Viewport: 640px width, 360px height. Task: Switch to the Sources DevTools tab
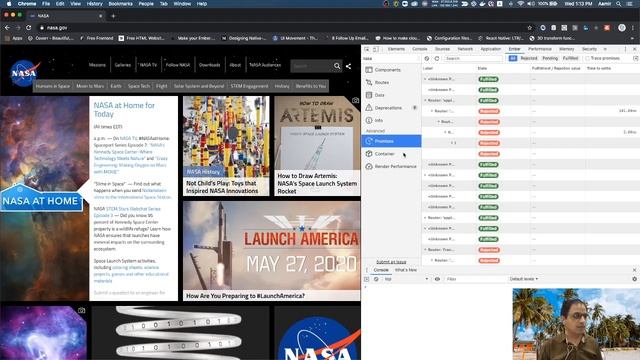pos(442,49)
